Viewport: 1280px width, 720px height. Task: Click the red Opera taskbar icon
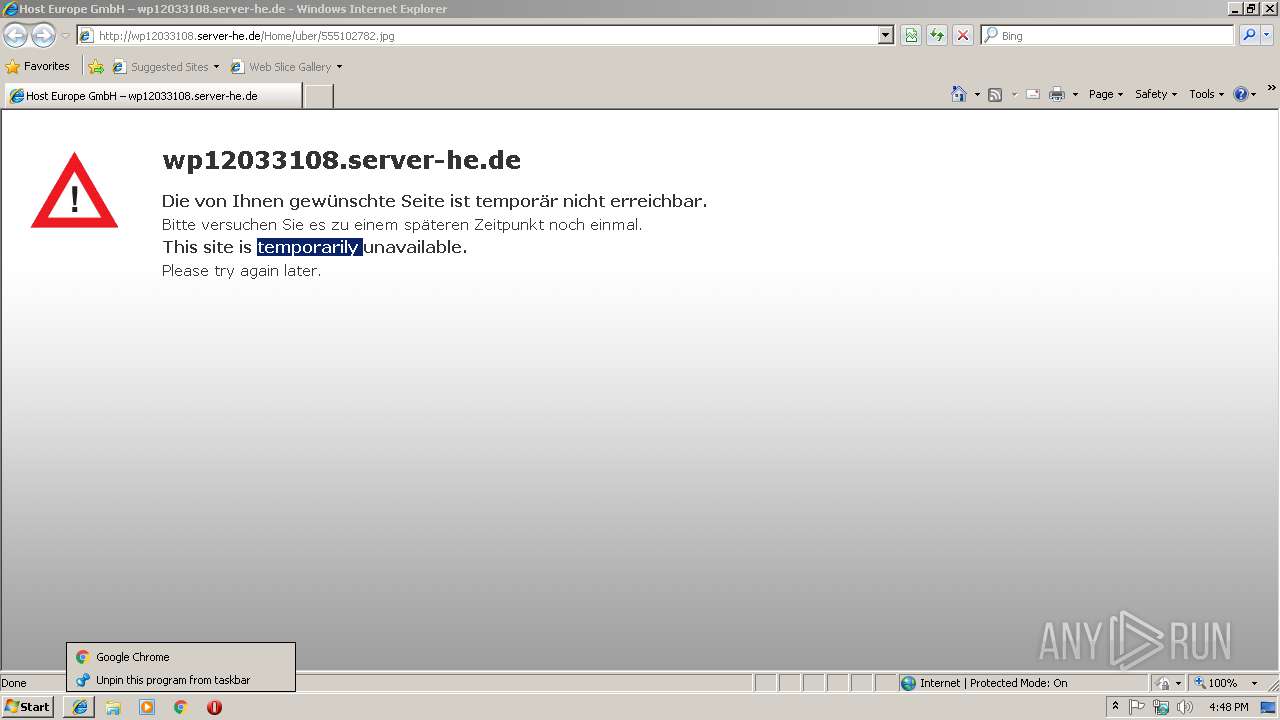(x=214, y=707)
